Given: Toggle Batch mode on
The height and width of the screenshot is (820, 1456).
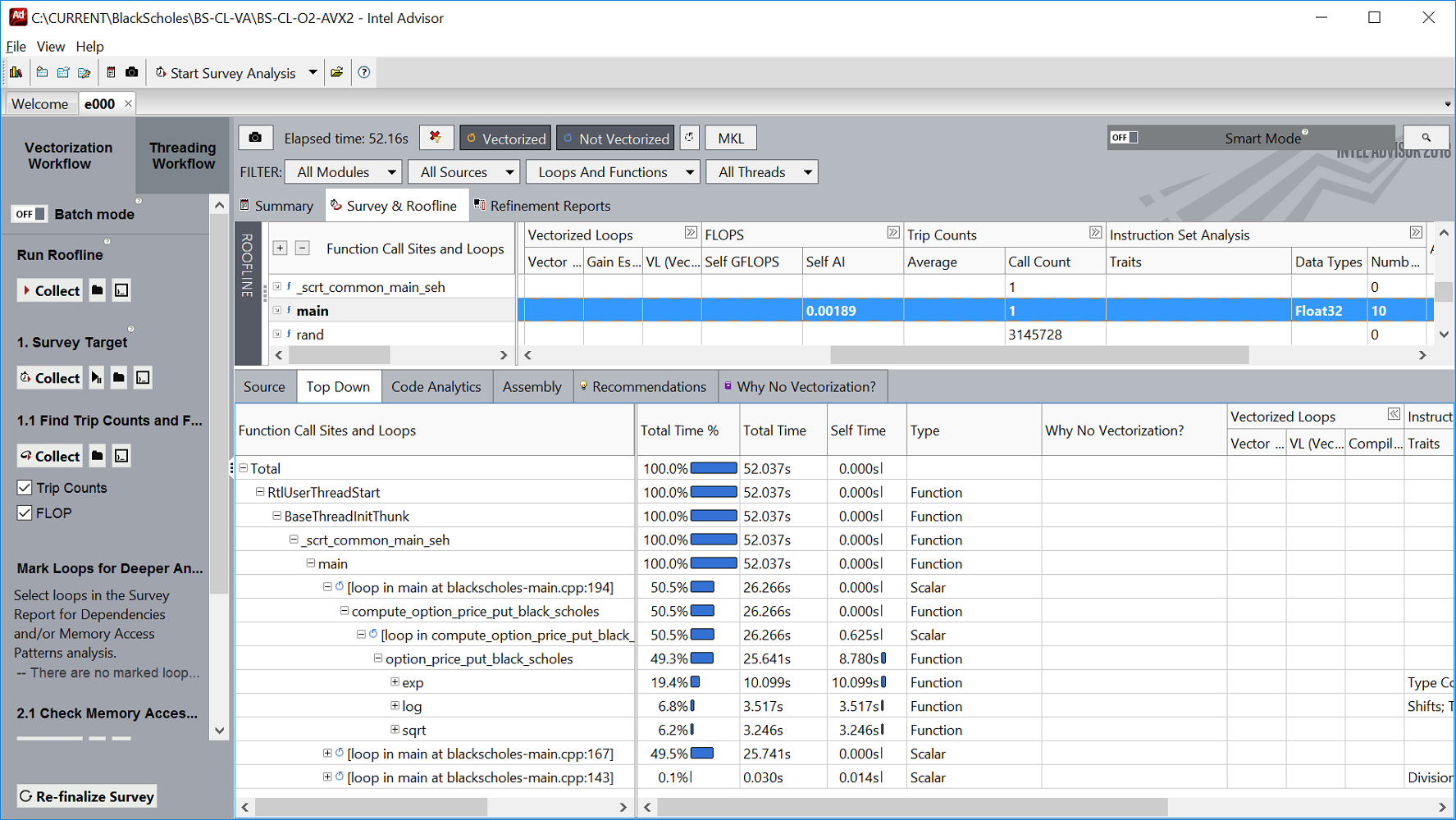Looking at the screenshot, I should (29, 213).
